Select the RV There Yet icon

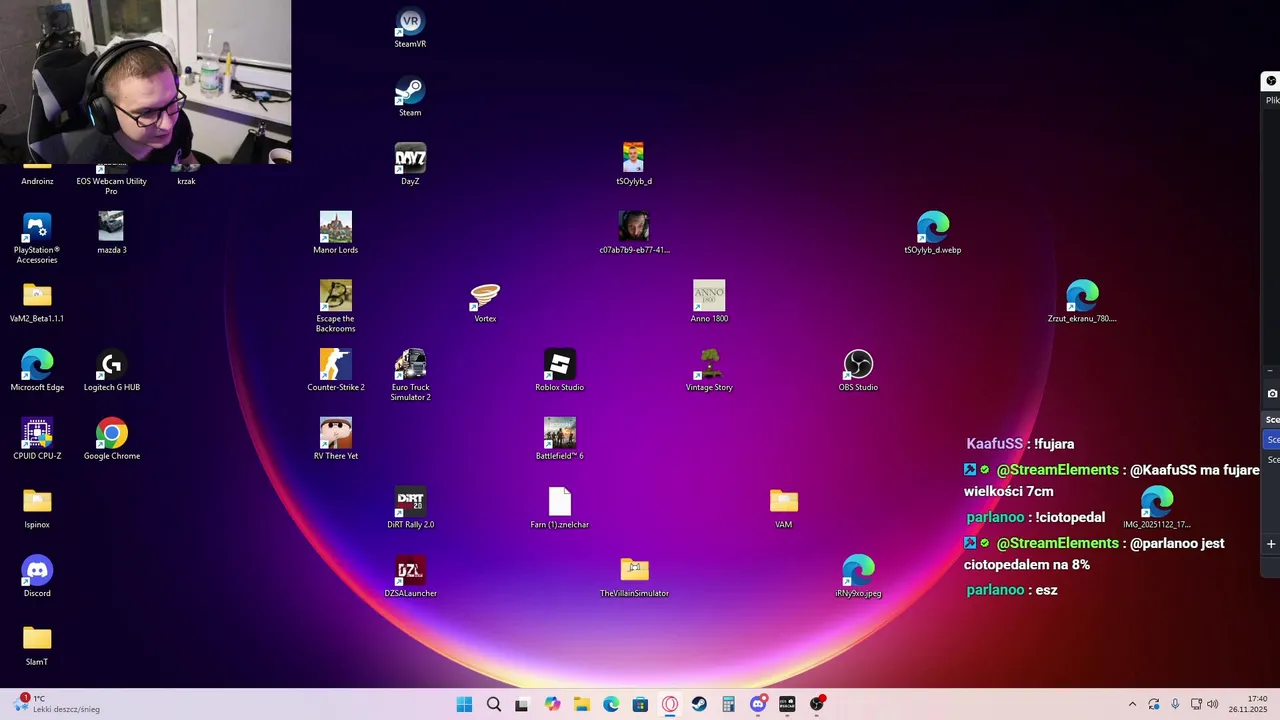336,440
